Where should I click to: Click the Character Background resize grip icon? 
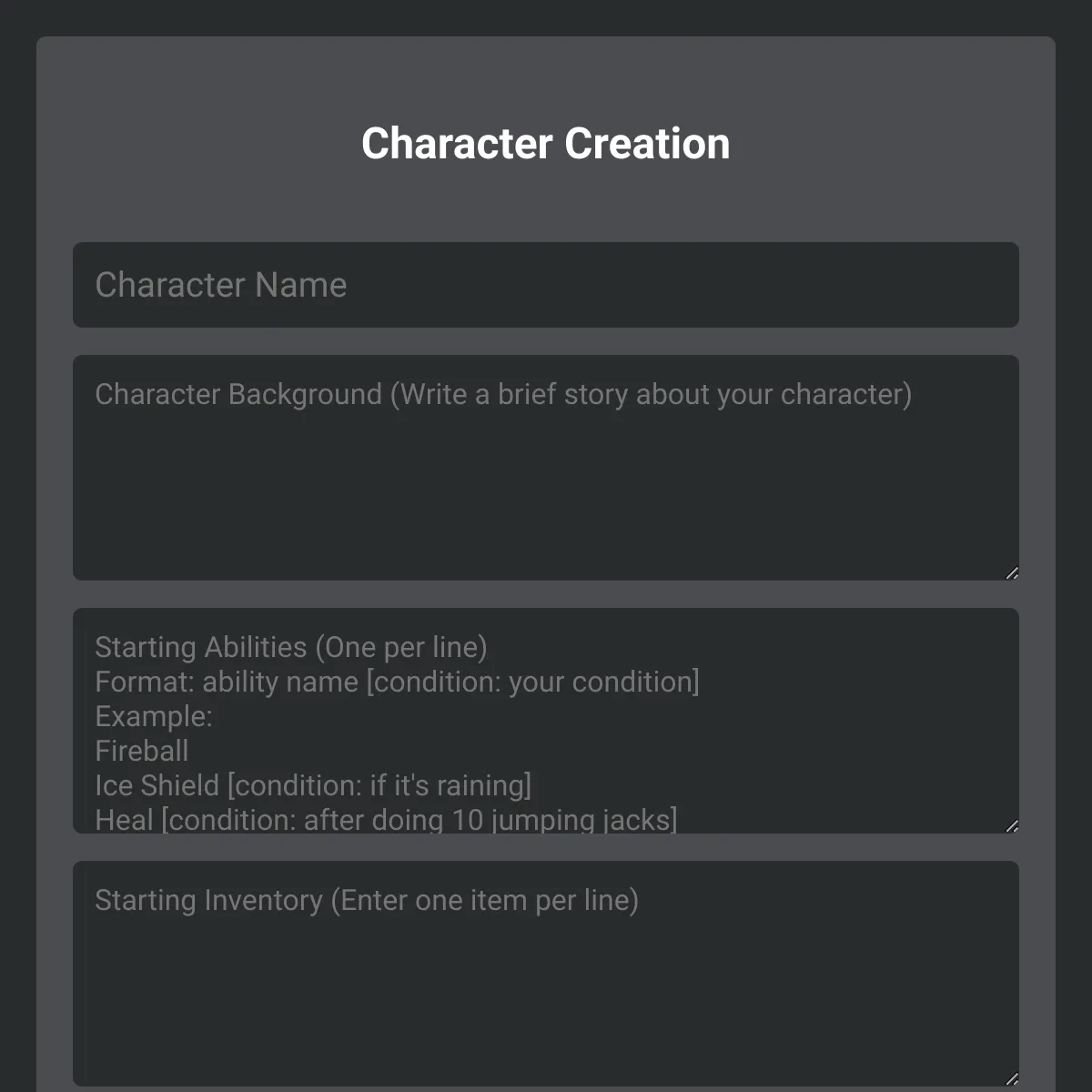(1012, 573)
